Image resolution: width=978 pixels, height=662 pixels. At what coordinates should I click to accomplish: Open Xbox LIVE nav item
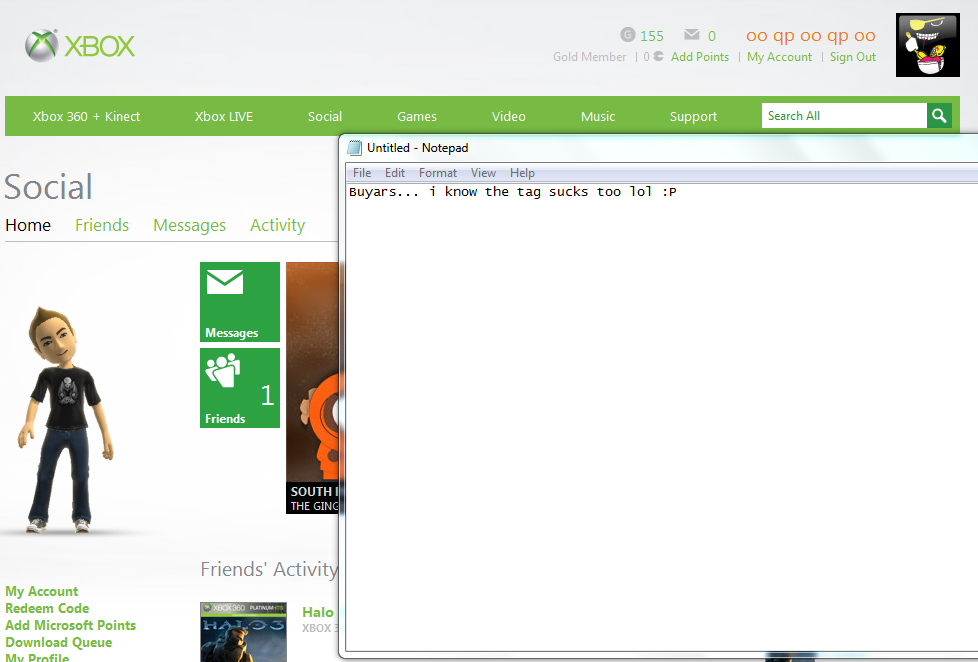point(223,116)
